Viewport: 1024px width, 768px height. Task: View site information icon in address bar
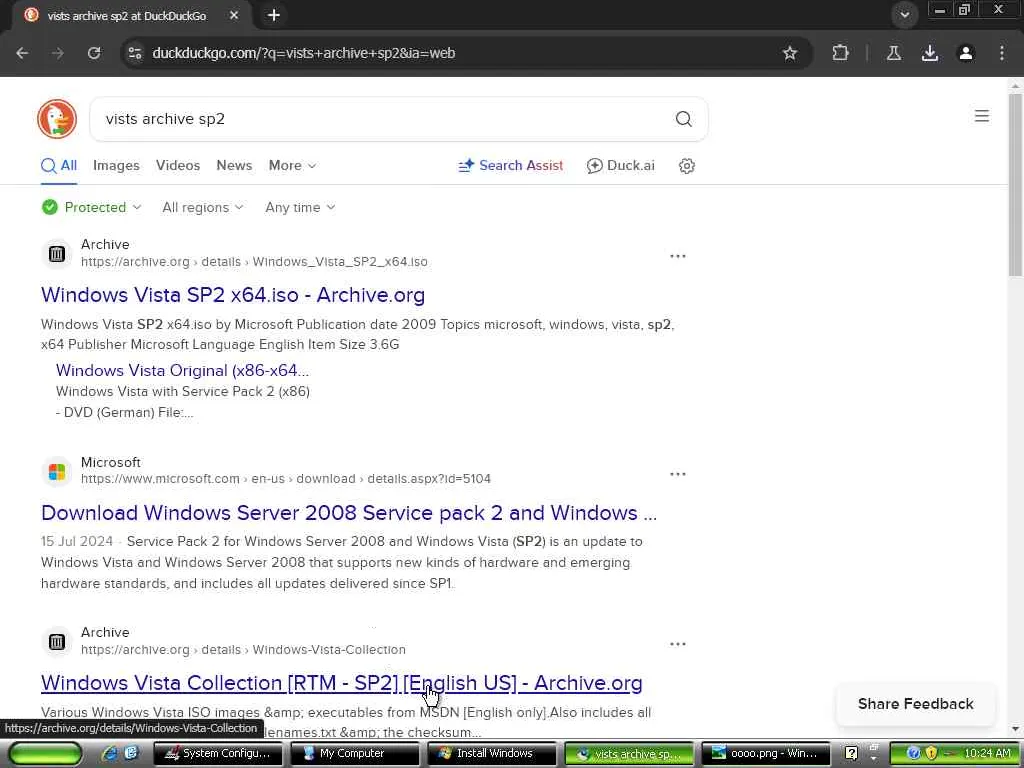pos(135,53)
